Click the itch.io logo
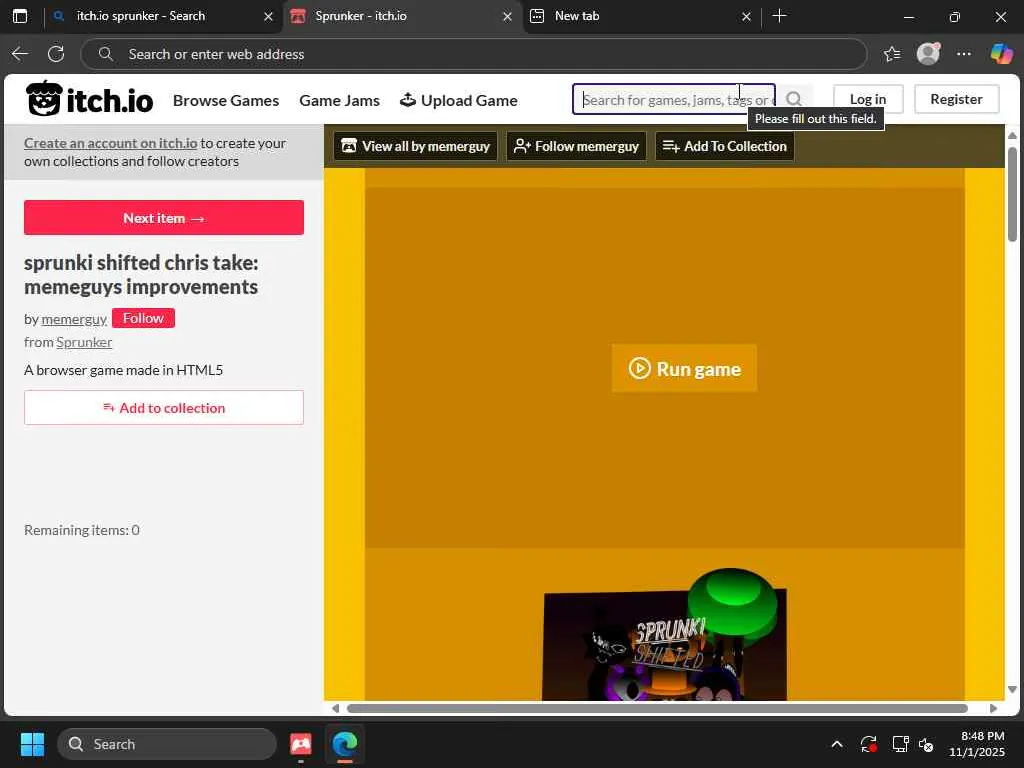This screenshot has height=768, width=1024. tap(89, 100)
